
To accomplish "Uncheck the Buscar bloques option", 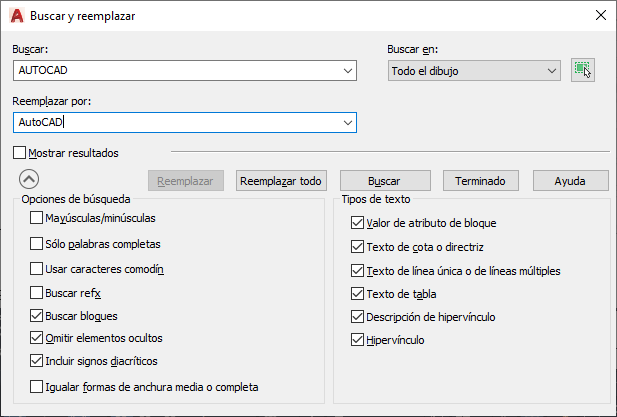I will [x=37, y=316].
